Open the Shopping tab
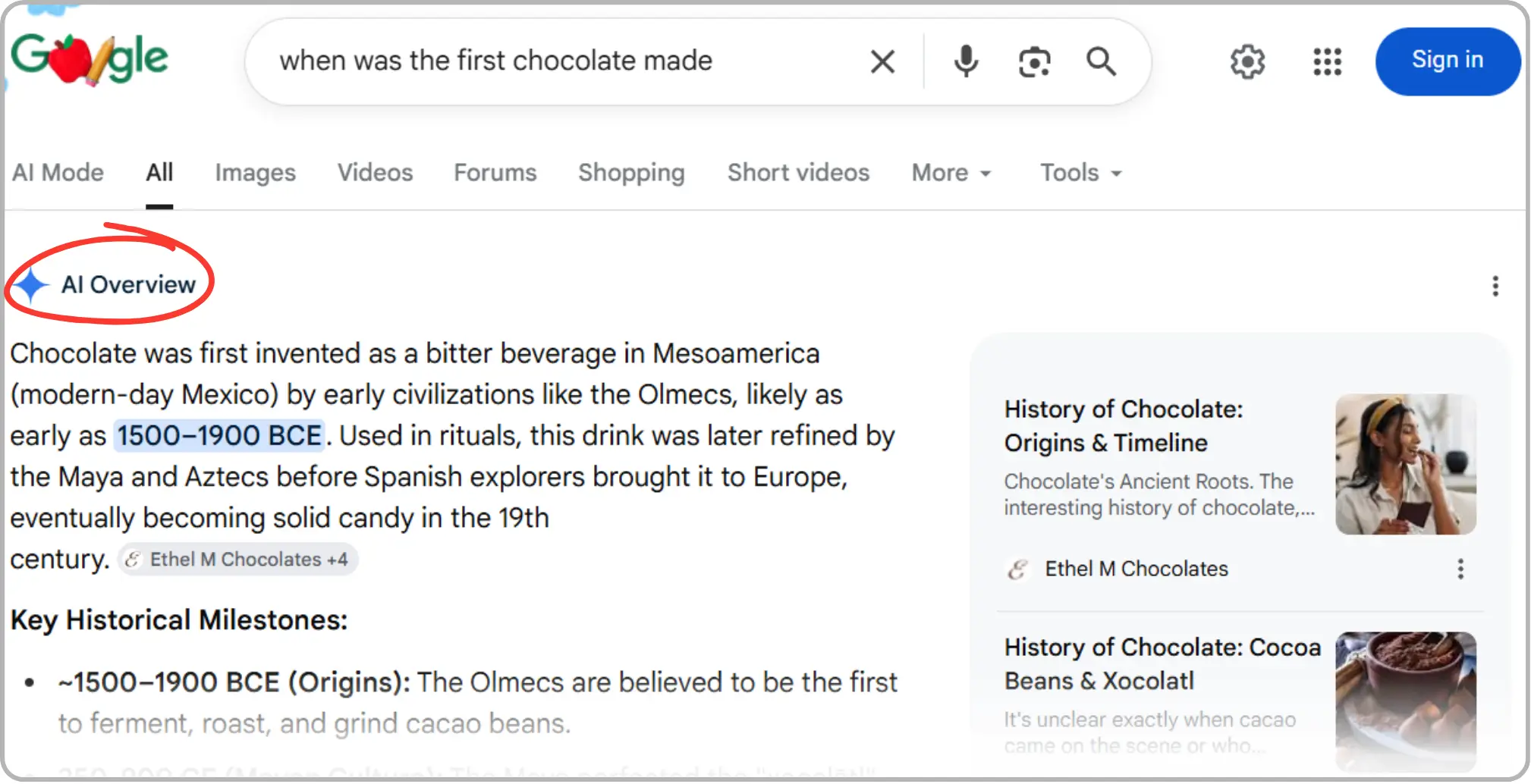Viewport: 1531px width, 784px height. (x=631, y=173)
